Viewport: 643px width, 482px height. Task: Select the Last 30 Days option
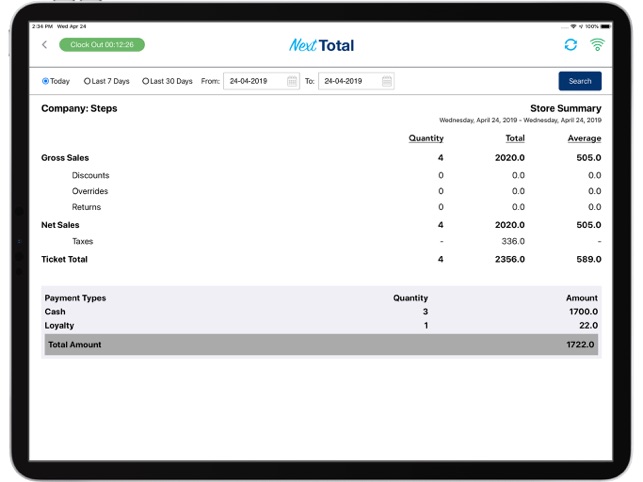coord(167,81)
